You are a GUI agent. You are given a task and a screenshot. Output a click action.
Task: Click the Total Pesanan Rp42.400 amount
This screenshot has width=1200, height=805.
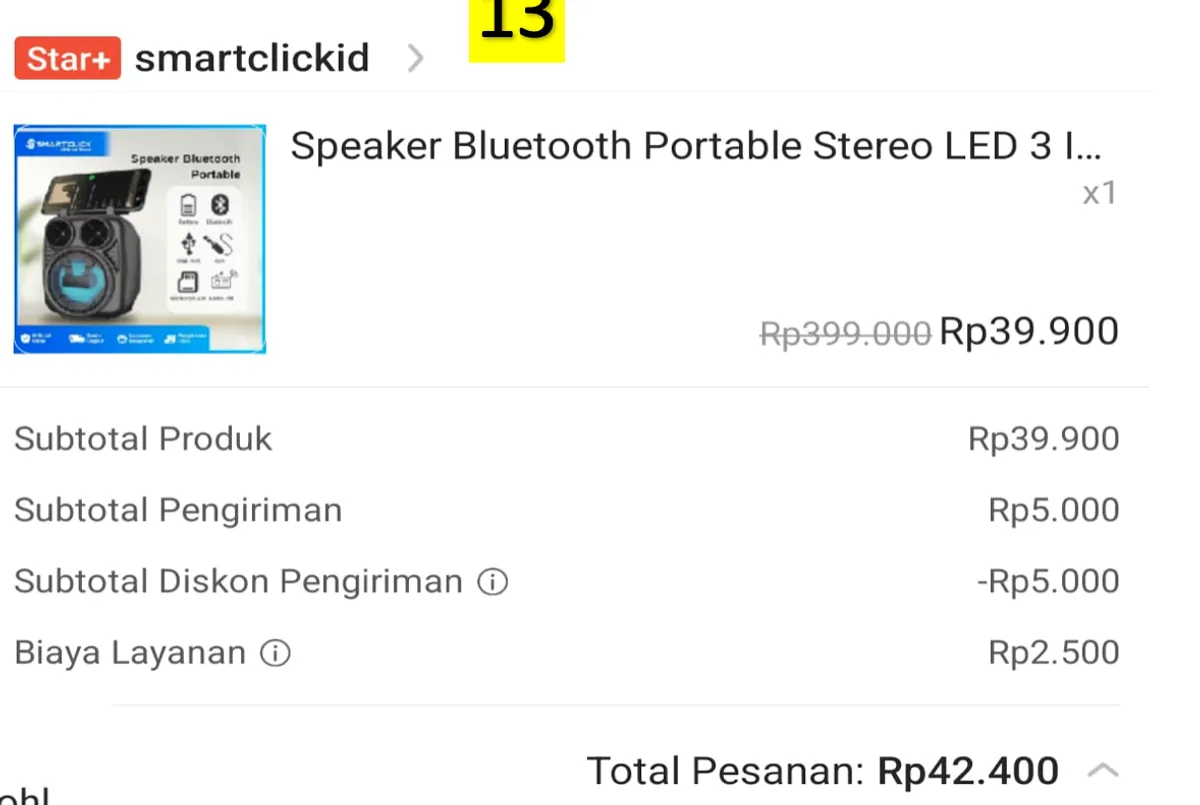pos(967,771)
